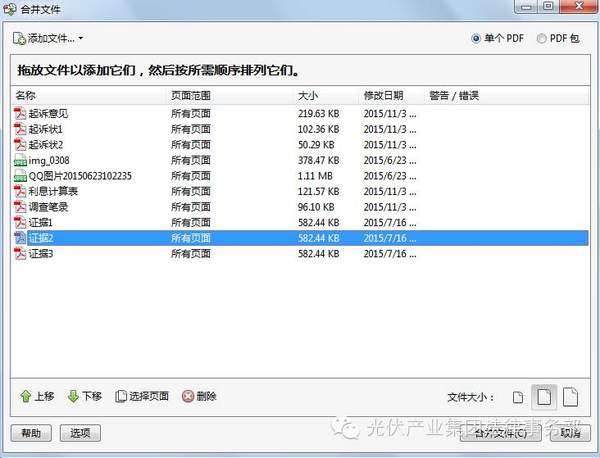Maximize the 合并文件 window
600x458 pixels.
pyautogui.click(x=548, y=7)
